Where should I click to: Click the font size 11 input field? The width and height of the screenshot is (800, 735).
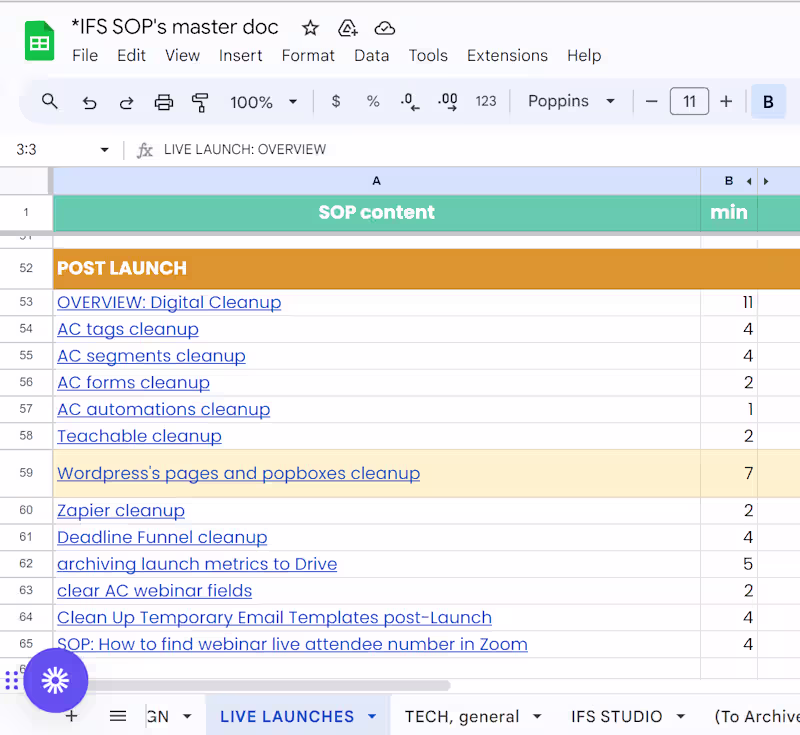[x=689, y=102]
